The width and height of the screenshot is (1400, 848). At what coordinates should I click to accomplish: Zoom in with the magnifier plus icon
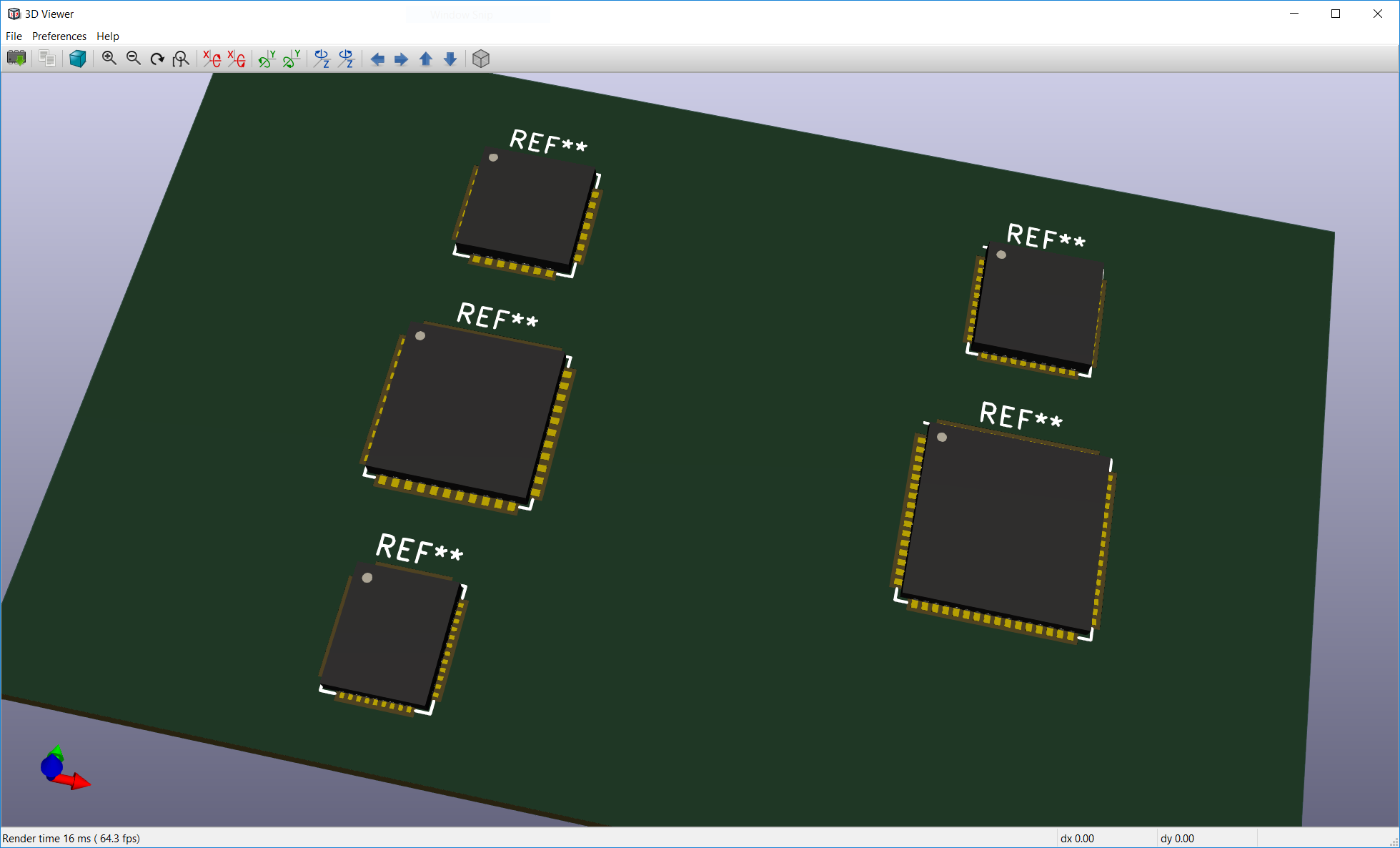click(x=109, y=59)
